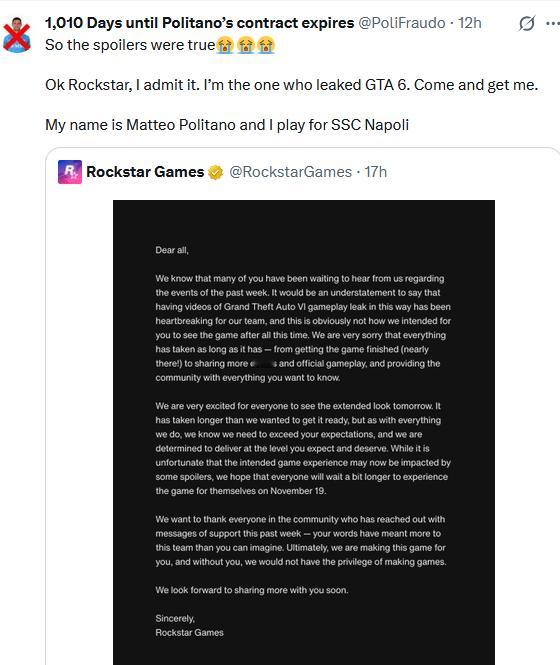Viewport: 560px width, 665px height.
Task: Click the 'Dear all,' greeting in letter
Action: (x=172, y=250)
